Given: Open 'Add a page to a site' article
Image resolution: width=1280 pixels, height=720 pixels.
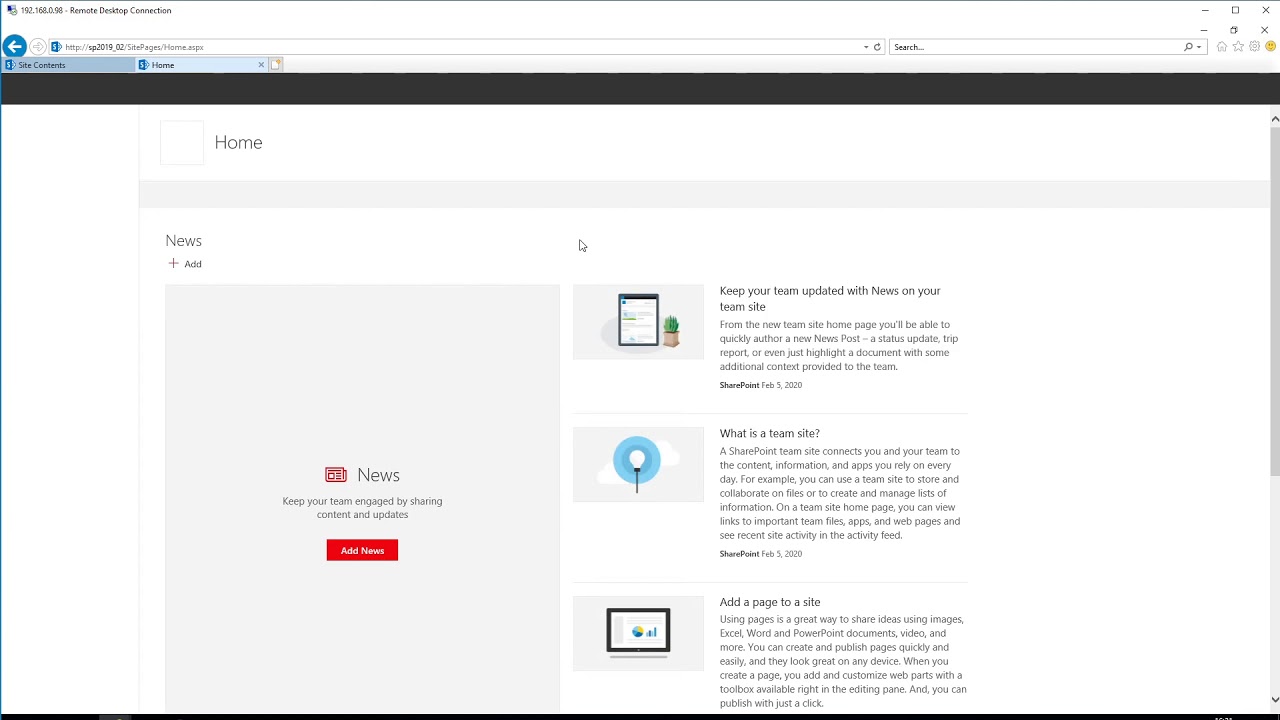Looking at the screenshot, I should coord(770,602).
